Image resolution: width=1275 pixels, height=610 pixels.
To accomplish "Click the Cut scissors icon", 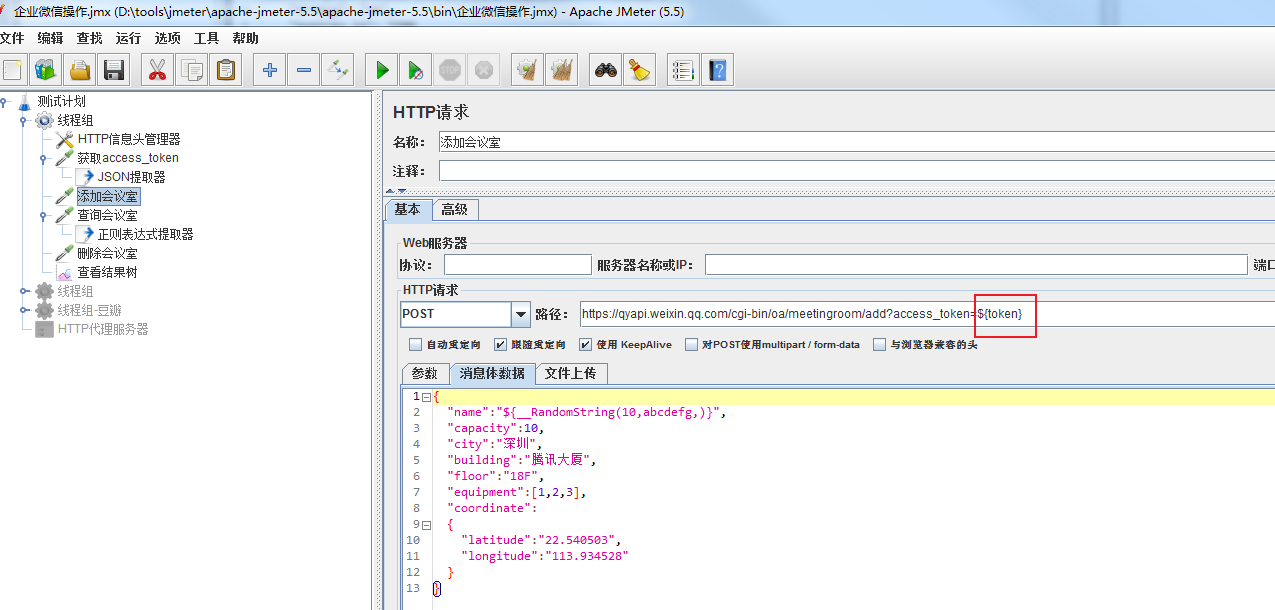I will point(157,70).
